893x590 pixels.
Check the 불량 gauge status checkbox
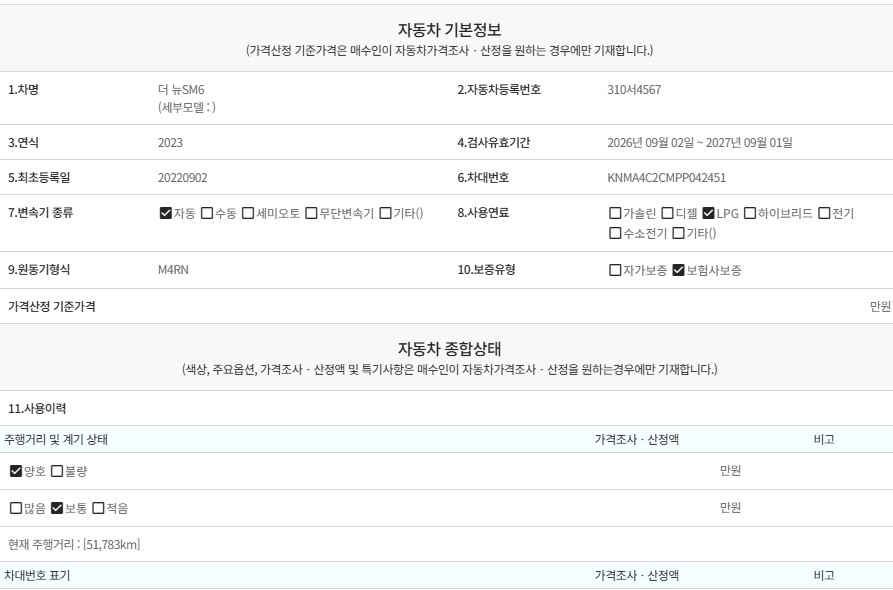57,471
